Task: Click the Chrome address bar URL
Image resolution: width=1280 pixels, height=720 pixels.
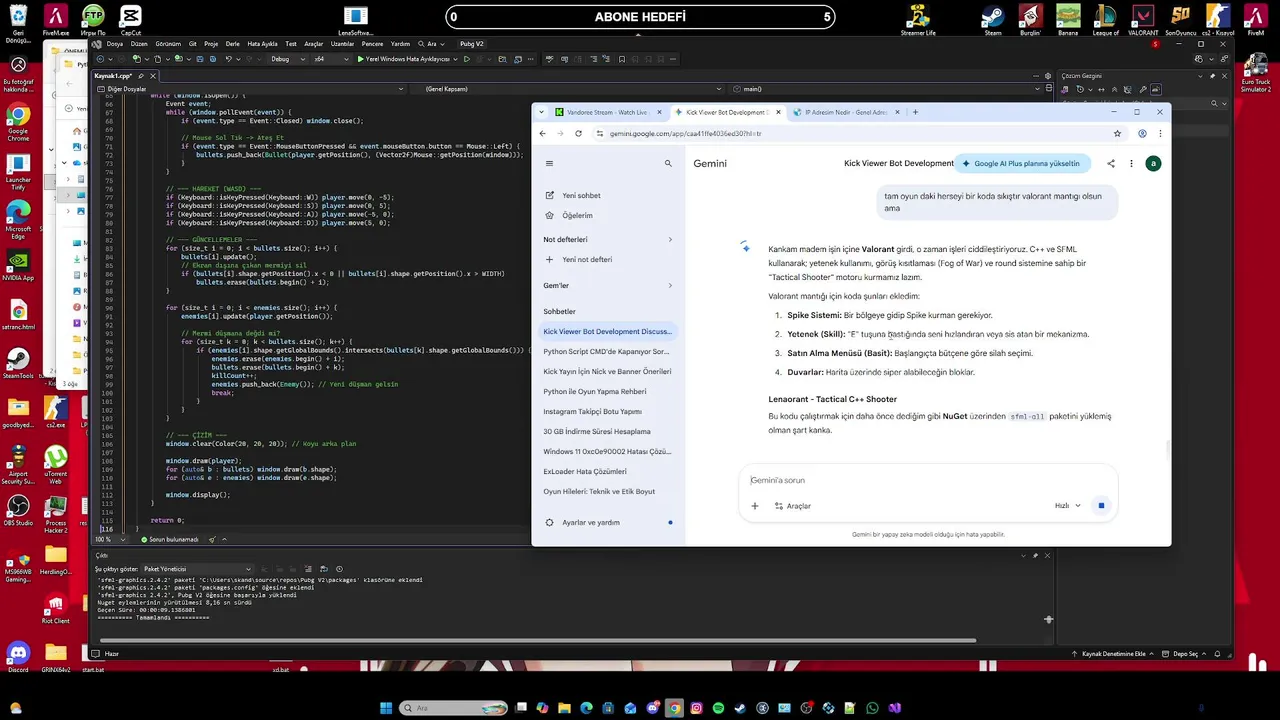Action: (x=685, y=133)
